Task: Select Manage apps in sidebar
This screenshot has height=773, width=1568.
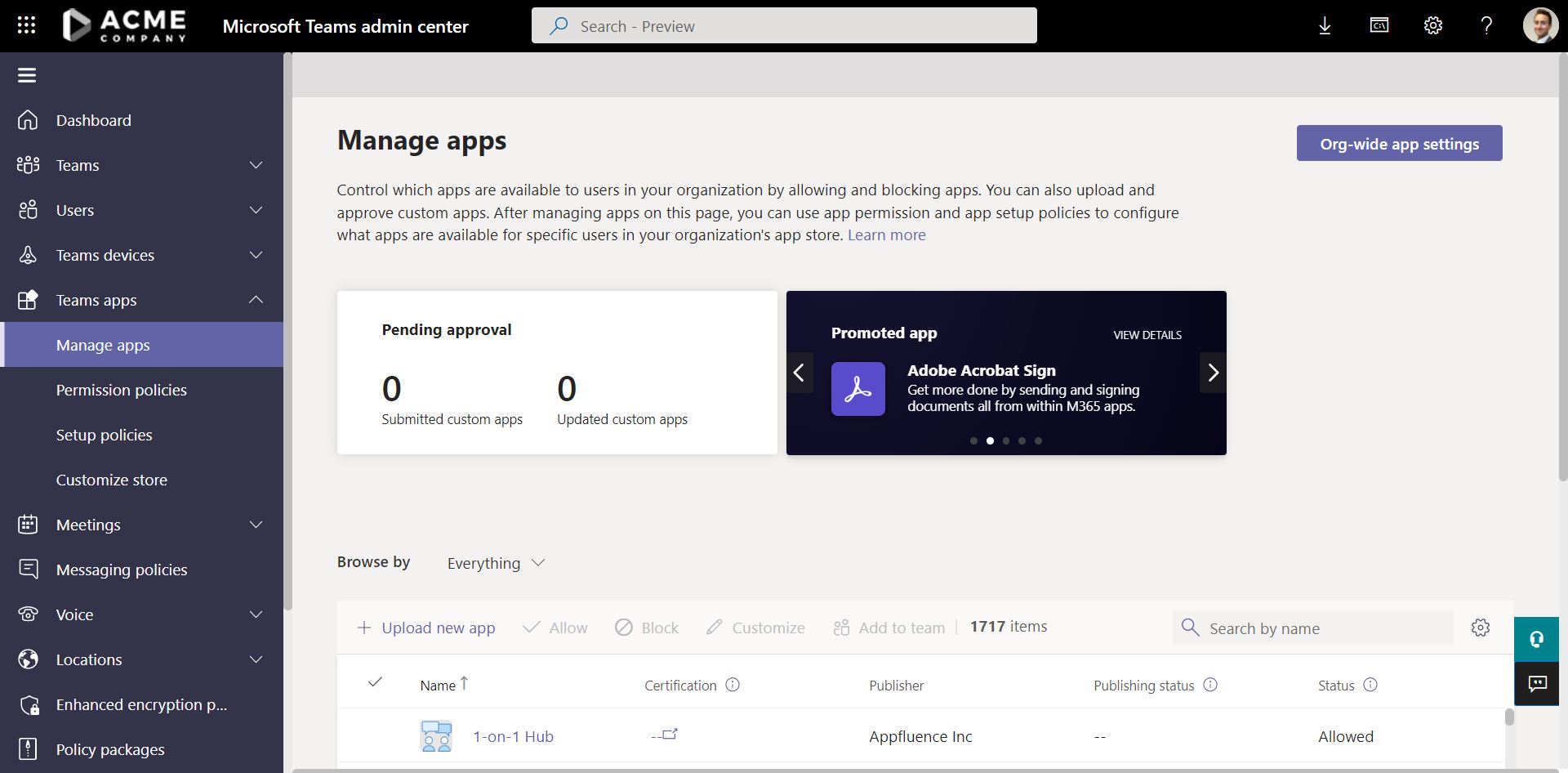Action: pyautogui.click(x=142, y=345)
